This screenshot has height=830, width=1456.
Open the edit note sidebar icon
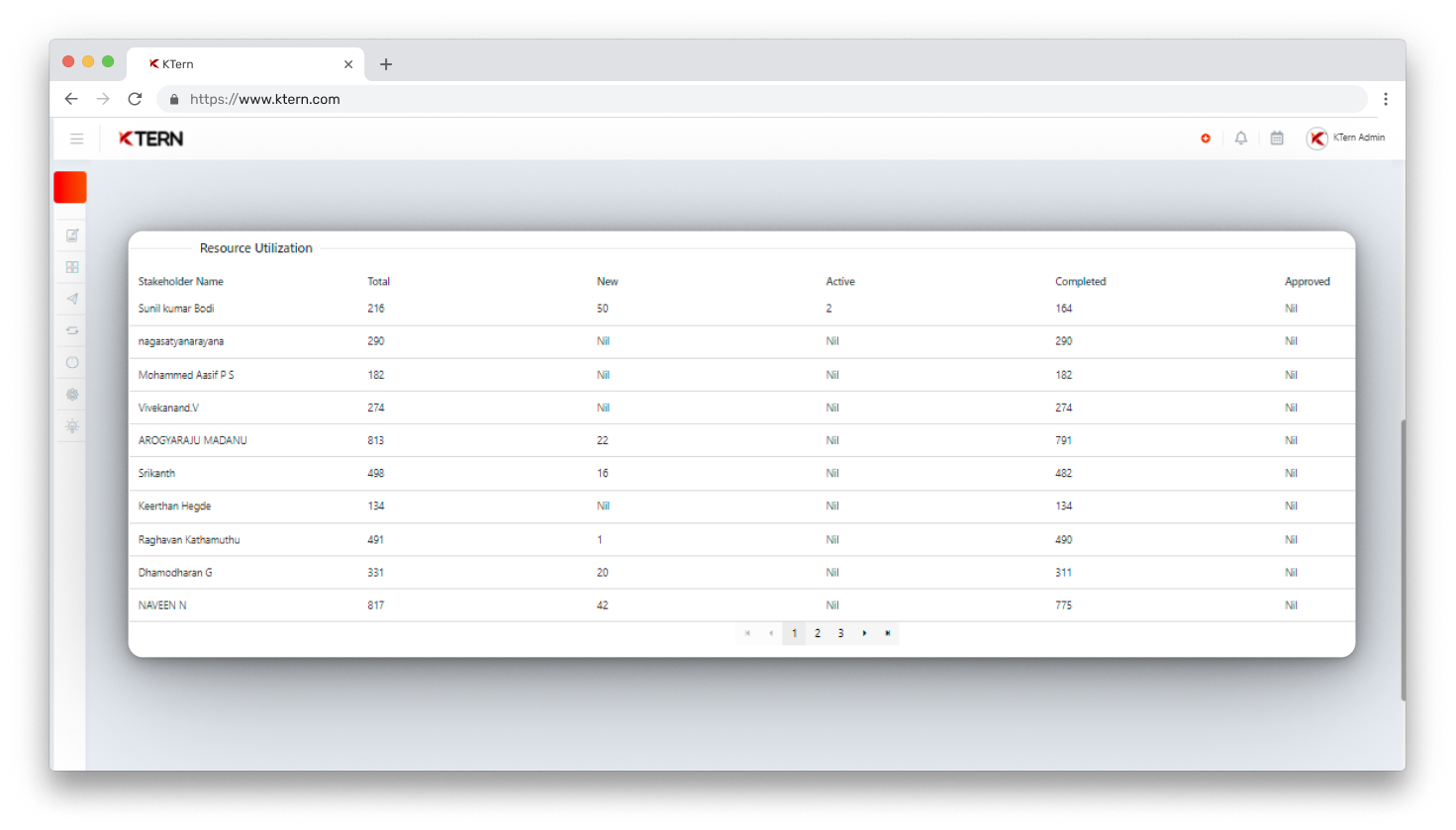(x=72, y=235)
